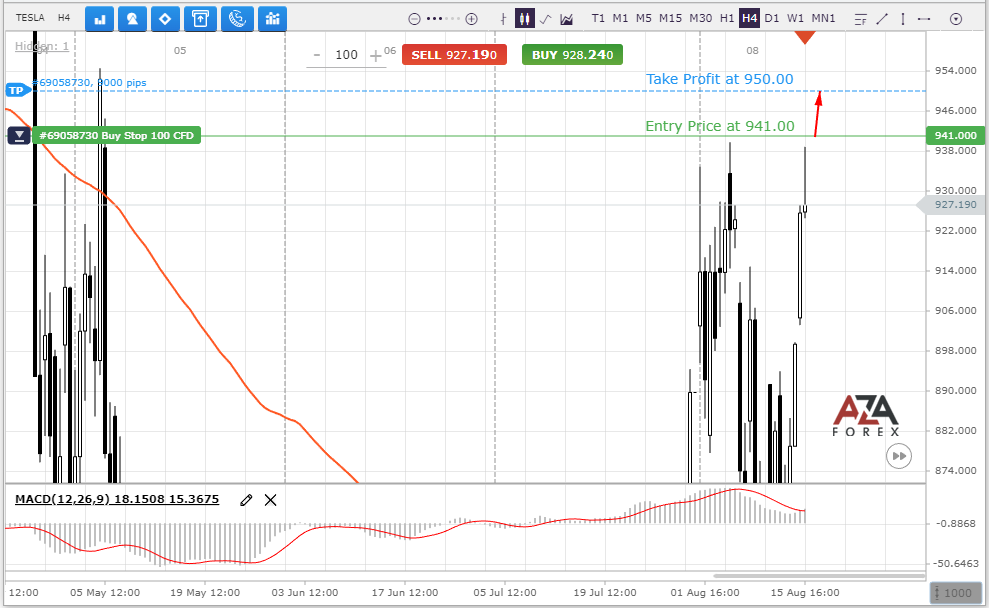Open the circled down-arrow toolbar menu
Image resolution: width=989 pixels, height=608 pixels.
(x=956, y=19)
